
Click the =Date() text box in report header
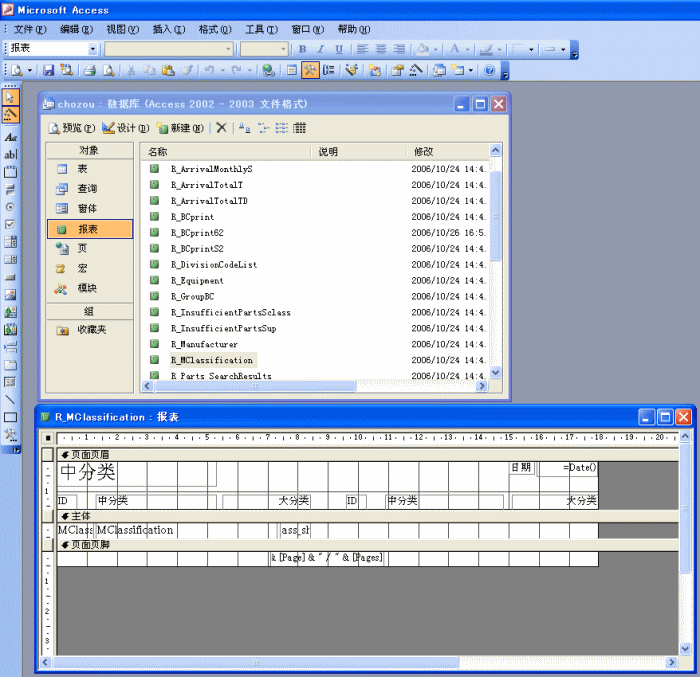[568, 468]
